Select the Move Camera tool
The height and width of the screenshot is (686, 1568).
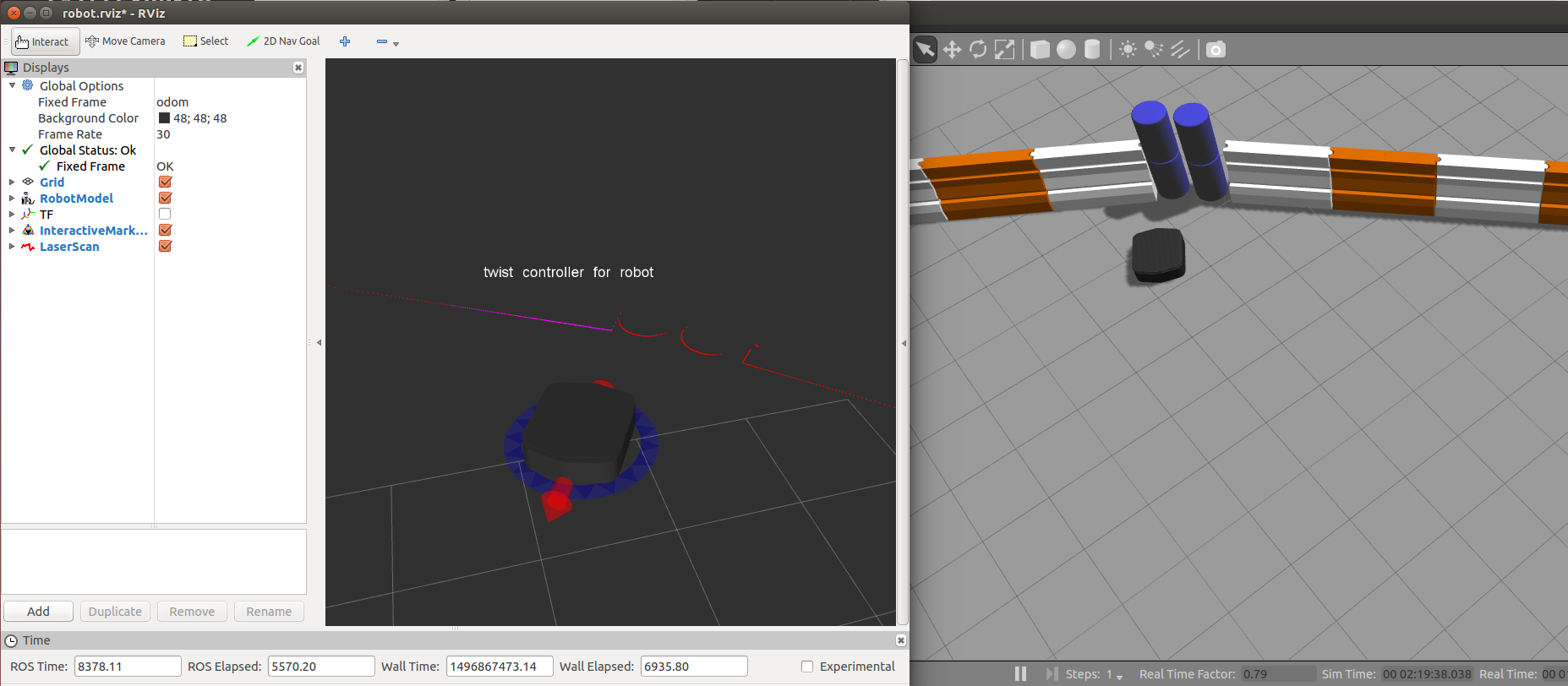pos(125,41)
